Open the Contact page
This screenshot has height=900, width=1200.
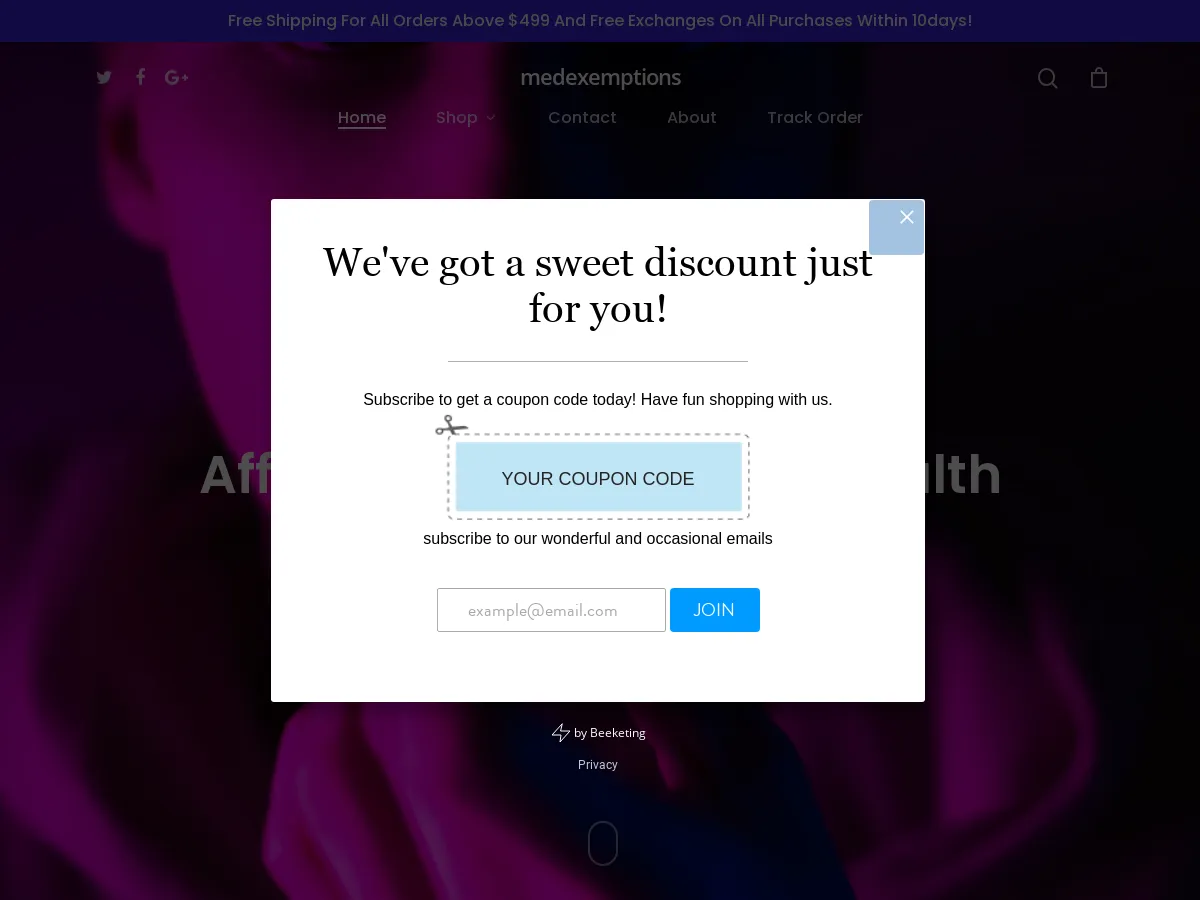coord(582,117)
